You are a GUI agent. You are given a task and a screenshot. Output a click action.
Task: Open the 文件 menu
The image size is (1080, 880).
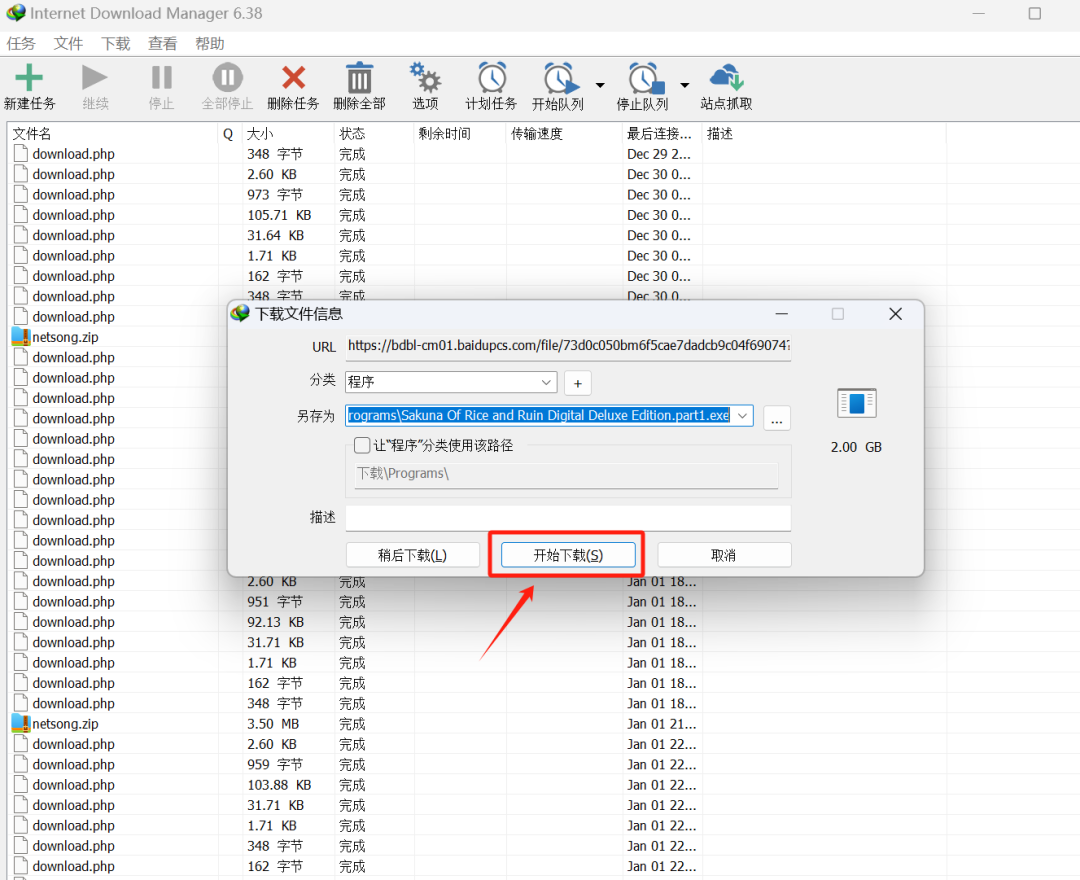[68, 43]
